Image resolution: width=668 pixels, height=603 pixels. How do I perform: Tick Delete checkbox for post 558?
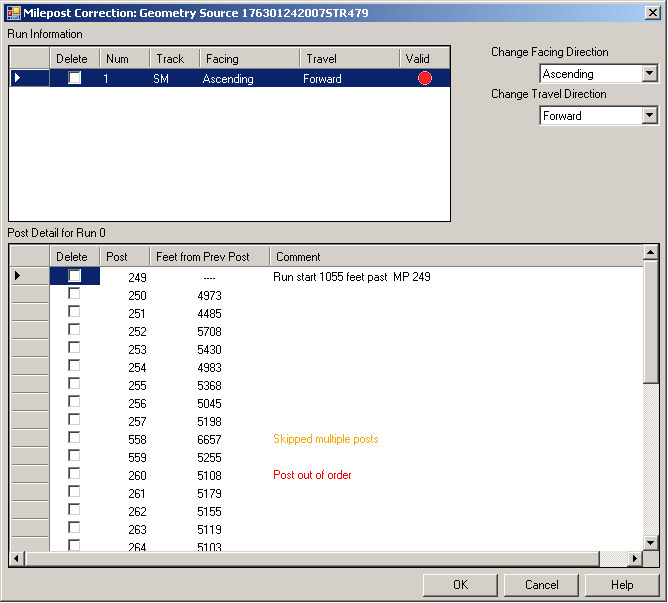point(74,438)
